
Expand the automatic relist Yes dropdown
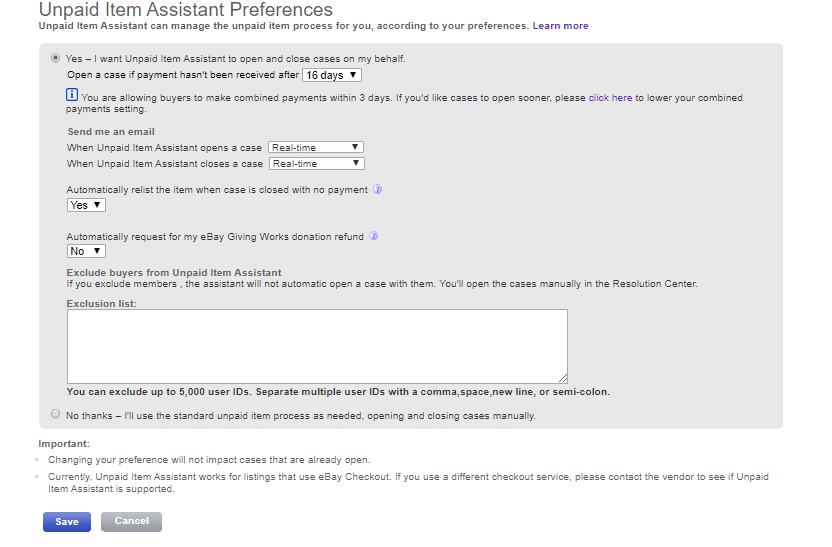pyautogui.click(x=86, y=205)
